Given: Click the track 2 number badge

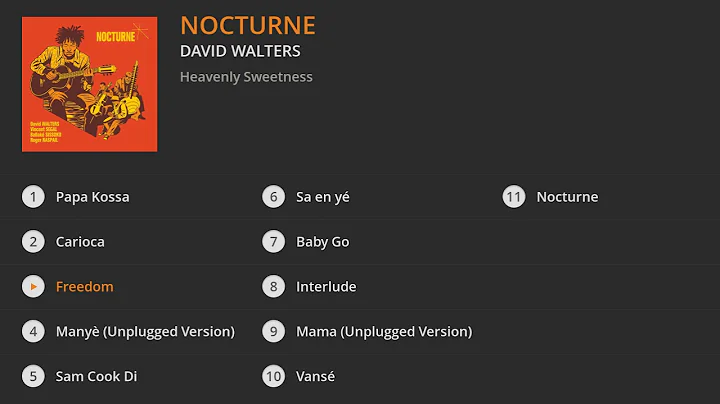Looking at the screenshot, I should pyautogui.click(x=34, y=242).
